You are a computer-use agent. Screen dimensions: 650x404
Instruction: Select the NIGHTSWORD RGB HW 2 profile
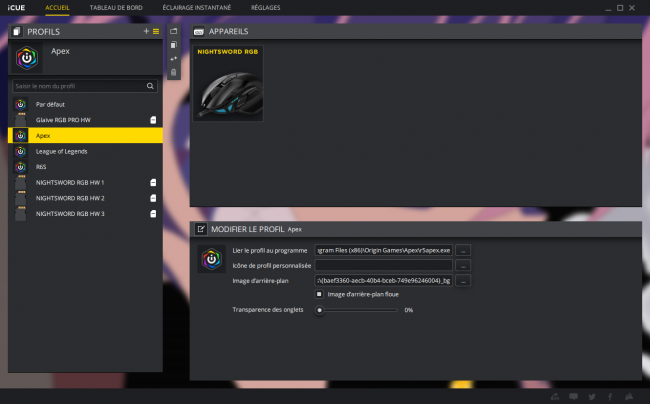(x=85, y=198)
